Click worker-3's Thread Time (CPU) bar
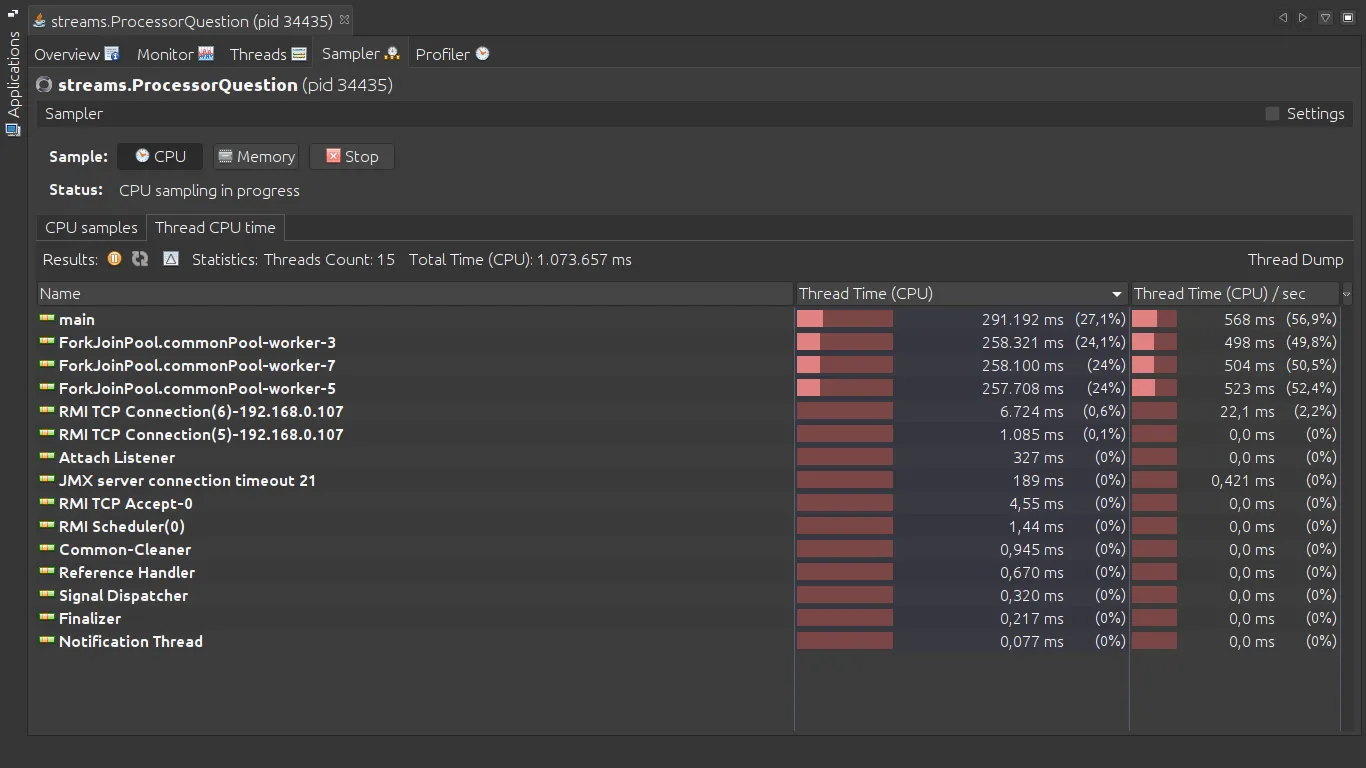Screen dimensions: 1366x768 pos(845,342)
